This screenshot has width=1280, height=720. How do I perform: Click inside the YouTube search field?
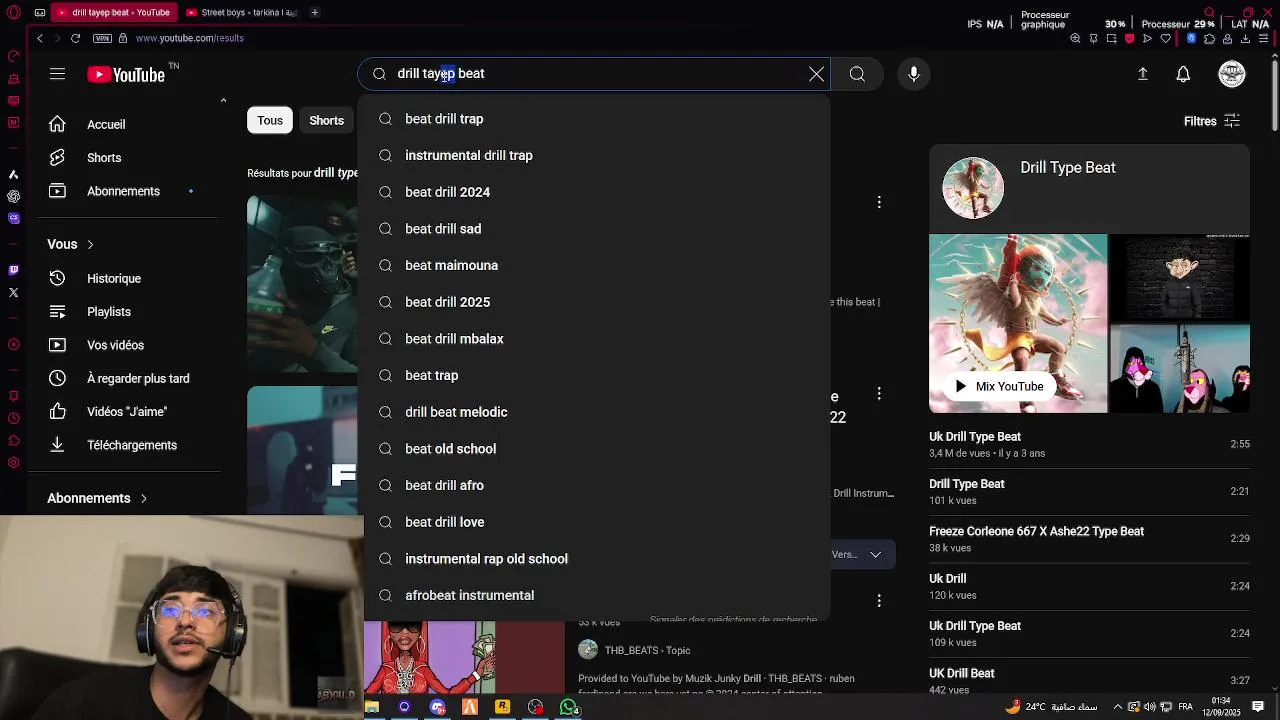point(595,74)
